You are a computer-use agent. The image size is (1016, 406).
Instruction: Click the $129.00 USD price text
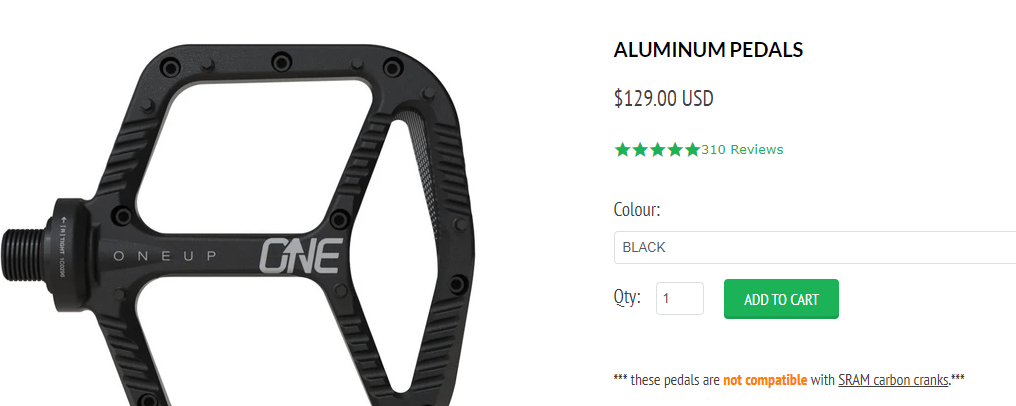664,98
